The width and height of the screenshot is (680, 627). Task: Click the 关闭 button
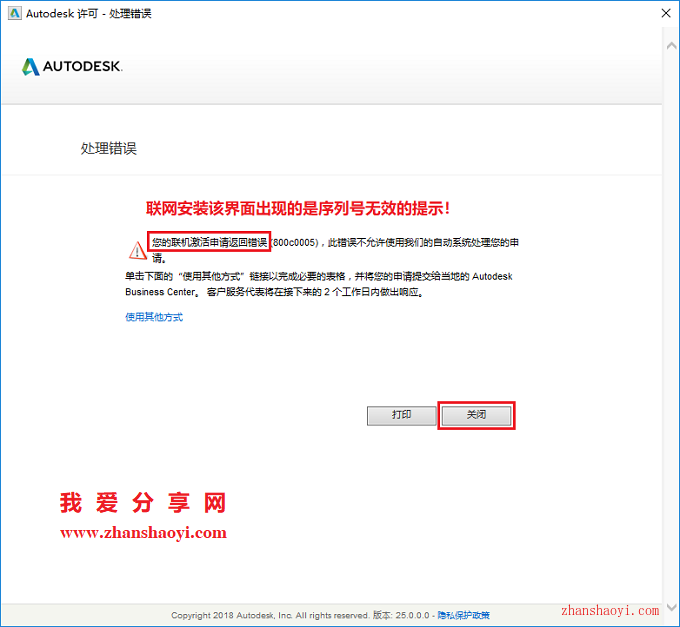[476, 415]
